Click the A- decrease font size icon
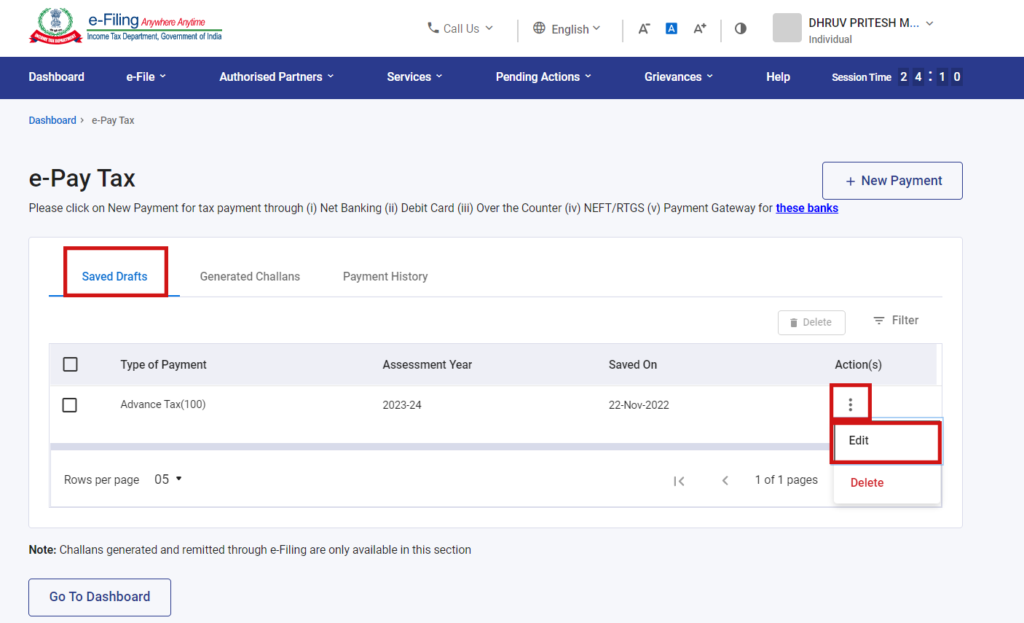1024x623 pixels. [644, 29]
